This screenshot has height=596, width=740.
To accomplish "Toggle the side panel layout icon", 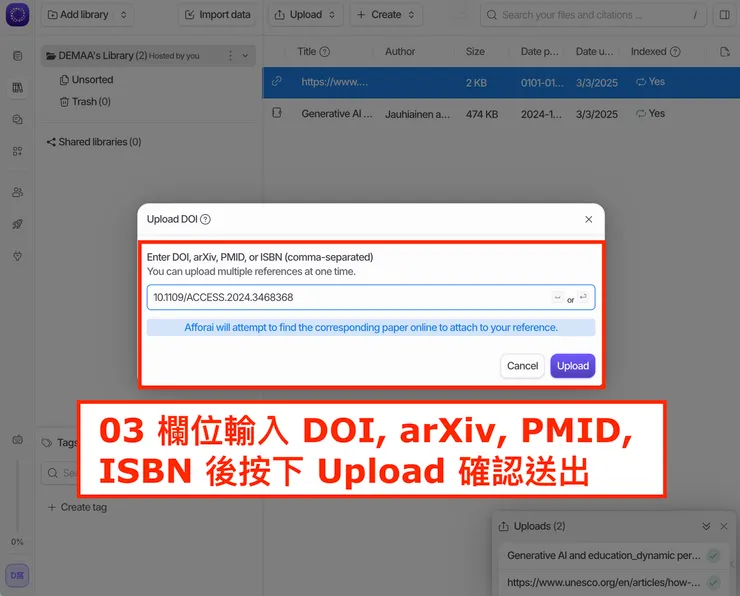I will 724,15.
